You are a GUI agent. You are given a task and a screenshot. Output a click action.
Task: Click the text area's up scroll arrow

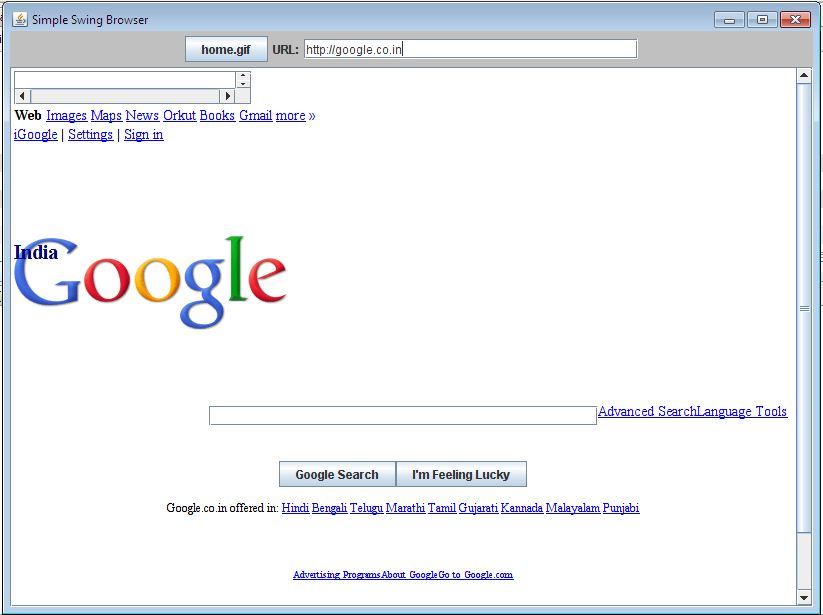tap(242, 76)
